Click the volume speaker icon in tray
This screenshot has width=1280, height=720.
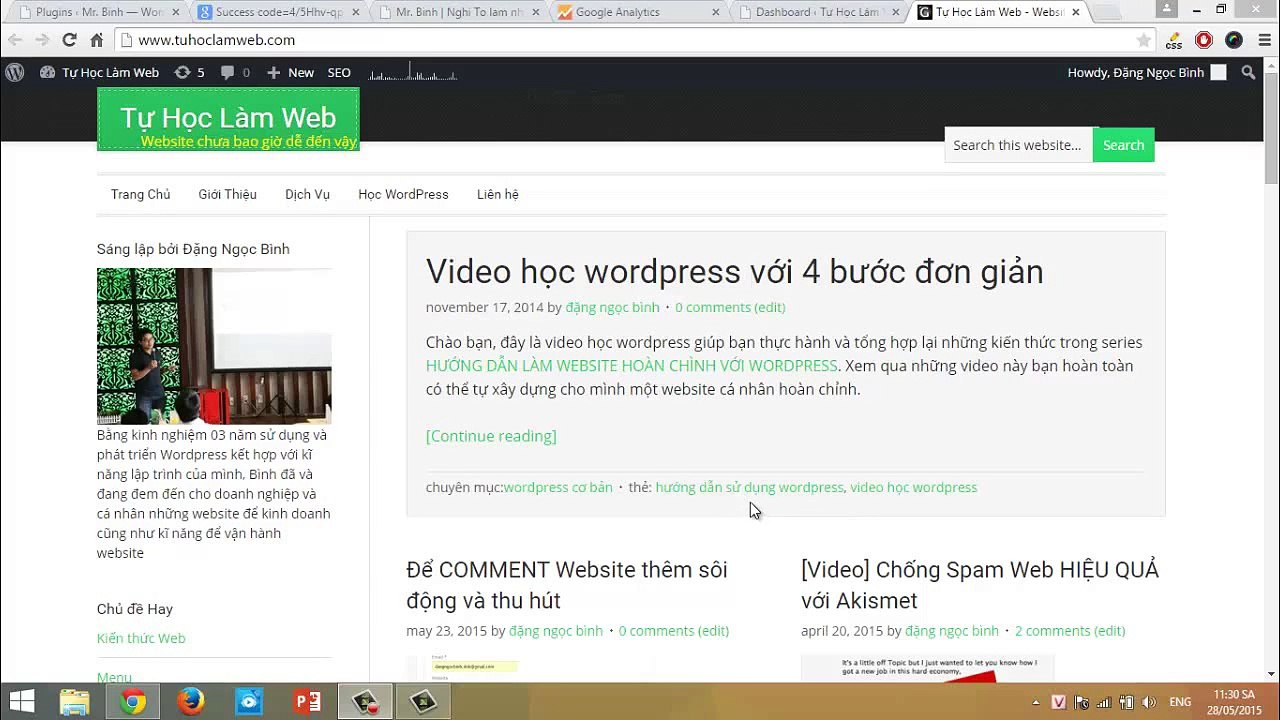coord(1149,702)
